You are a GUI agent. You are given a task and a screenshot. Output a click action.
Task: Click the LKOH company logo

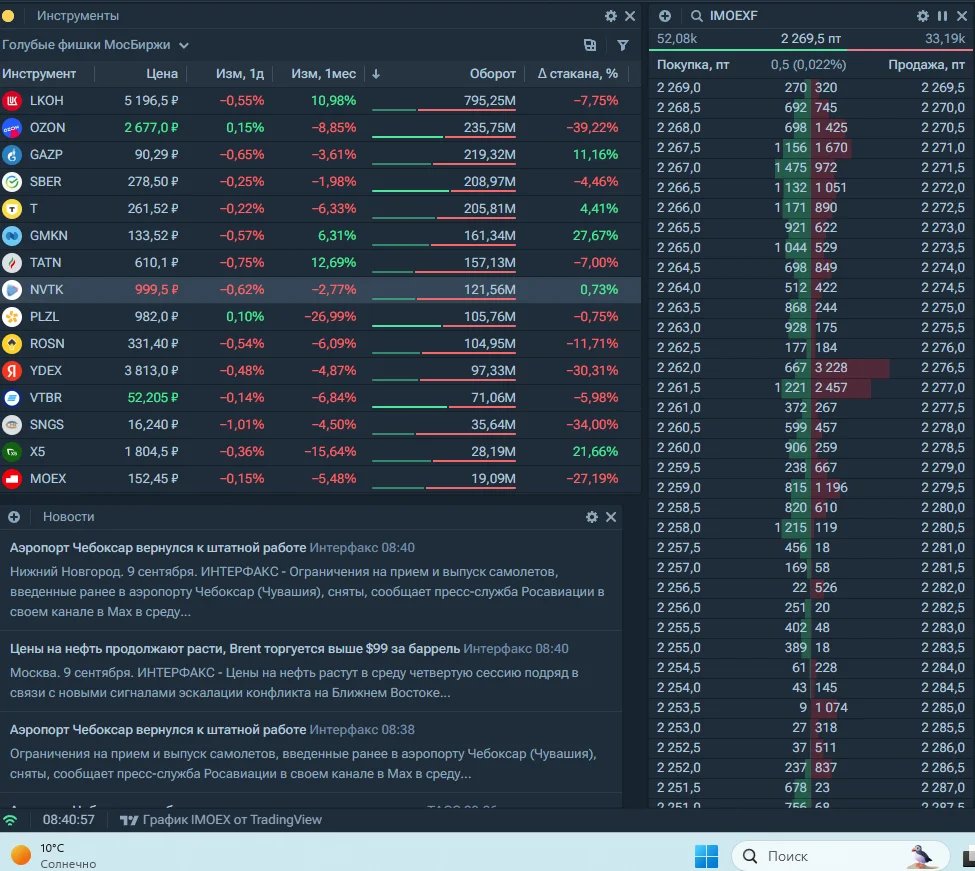point(12,101)
